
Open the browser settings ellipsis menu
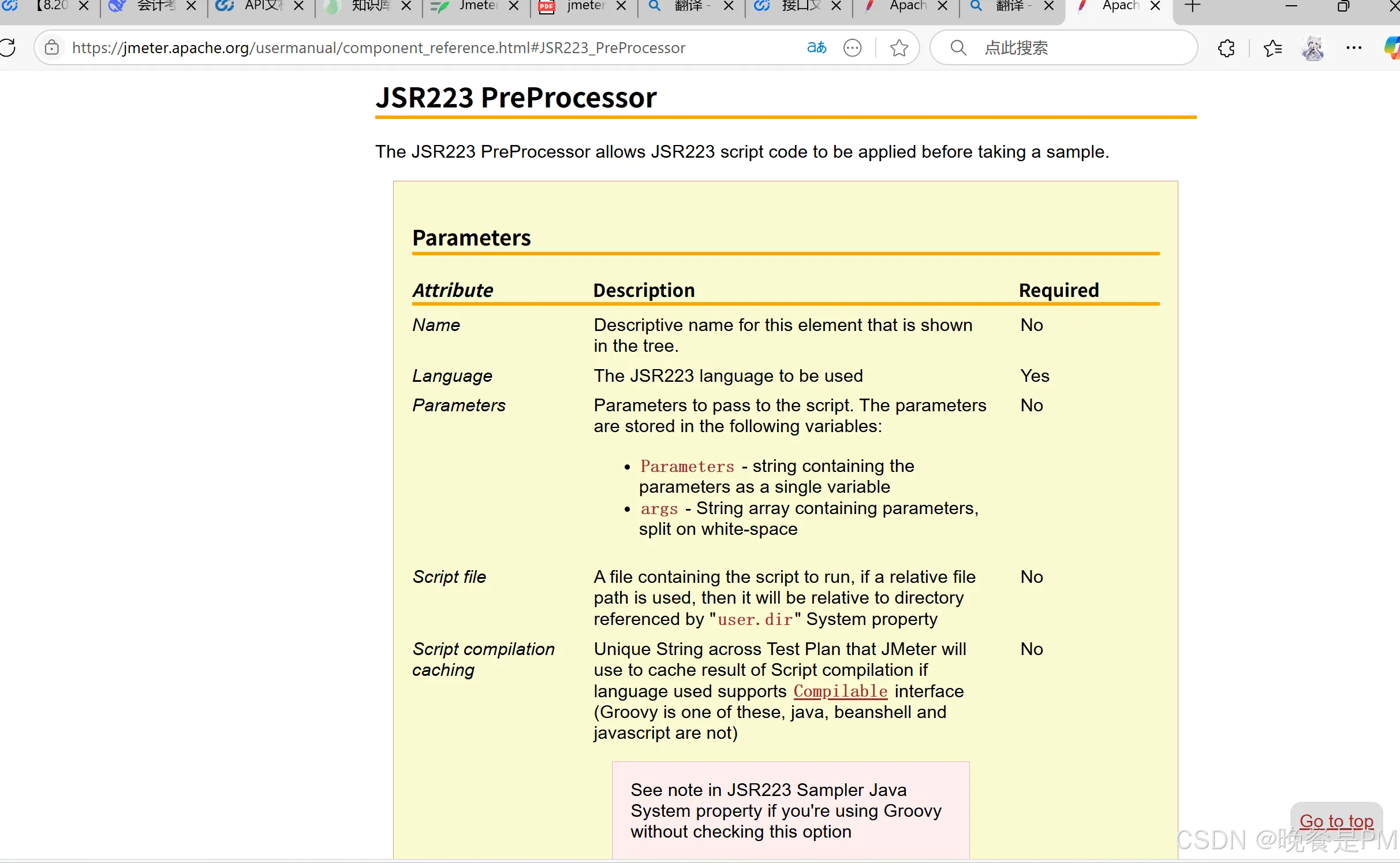click(1354, 48)
